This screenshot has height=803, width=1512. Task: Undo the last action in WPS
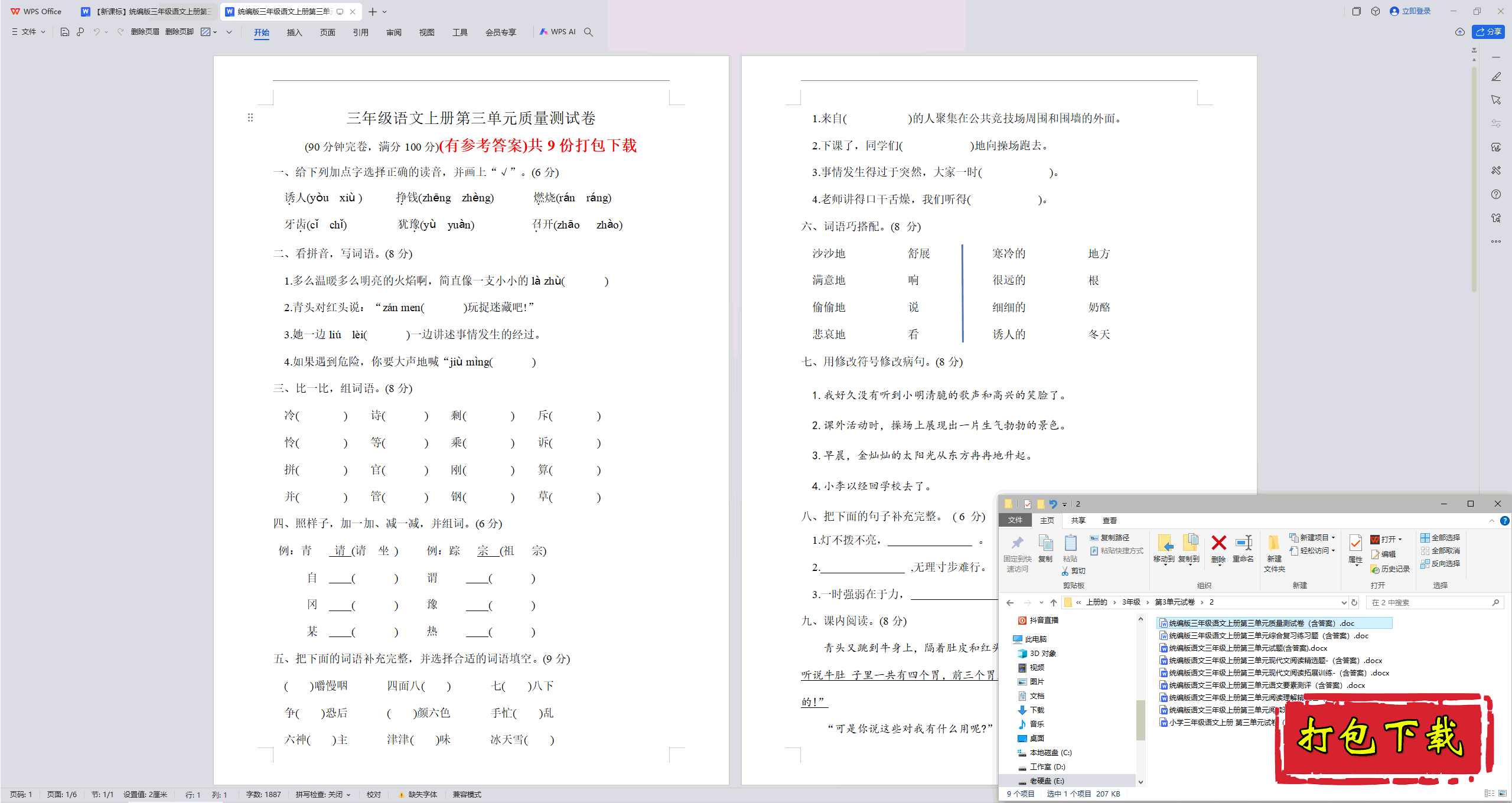96,32
